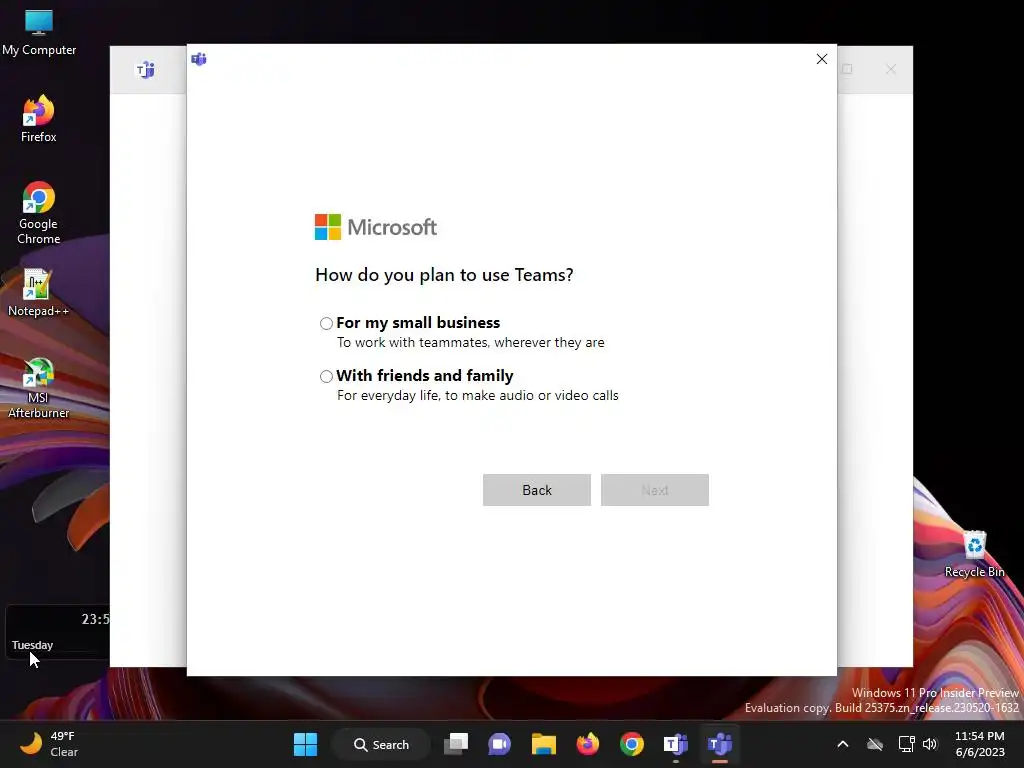Click the background window's maximize button
The width and height of the screenshot is (1024, 768).
(847, 69)
